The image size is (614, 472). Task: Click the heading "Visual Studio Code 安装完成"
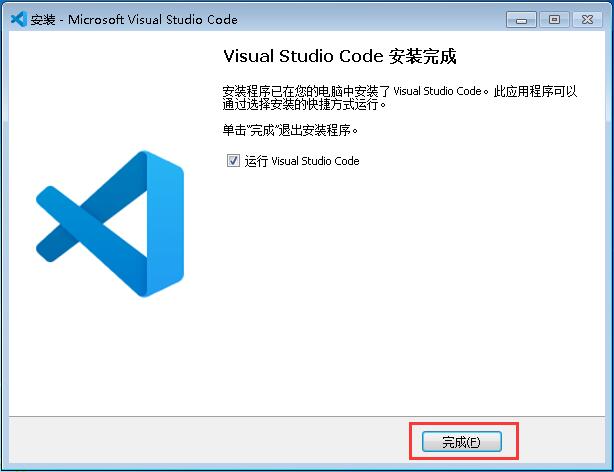(x=340, y=56)
